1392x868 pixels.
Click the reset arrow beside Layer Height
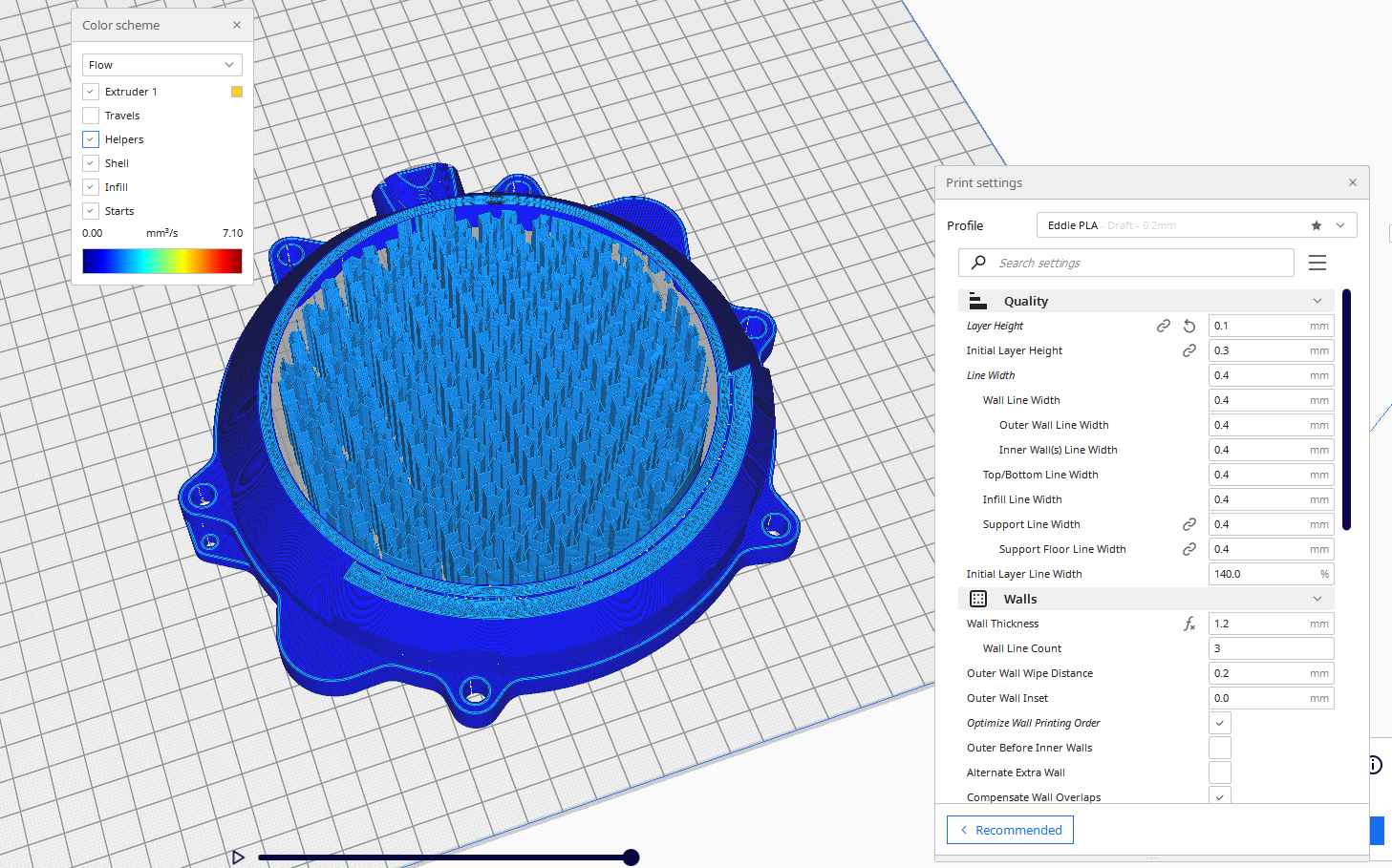[x=1189, y=326]
